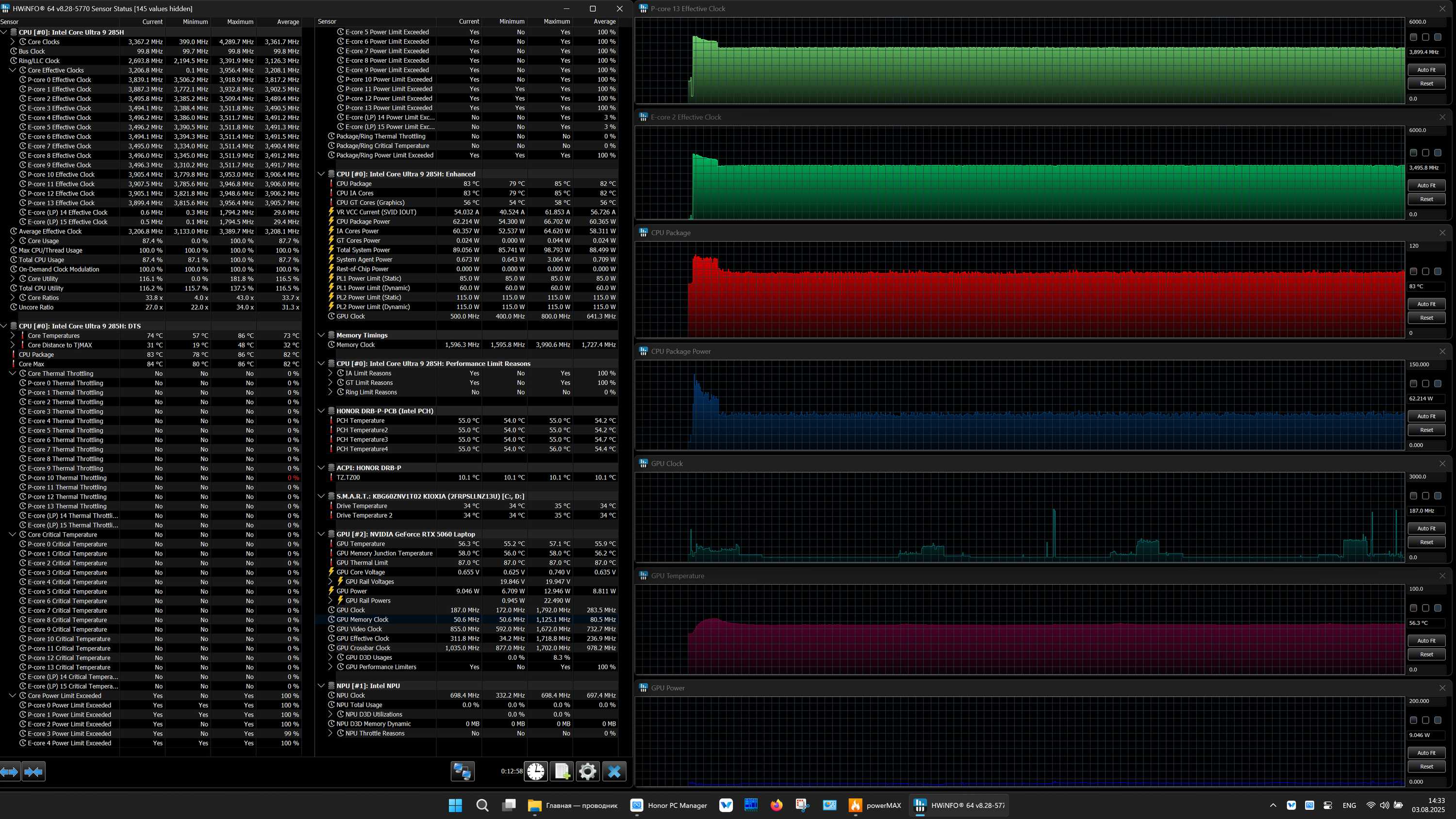Close sensors with the blue X icon
Screen dimensions: 1456x819
[x=614, y=771]
